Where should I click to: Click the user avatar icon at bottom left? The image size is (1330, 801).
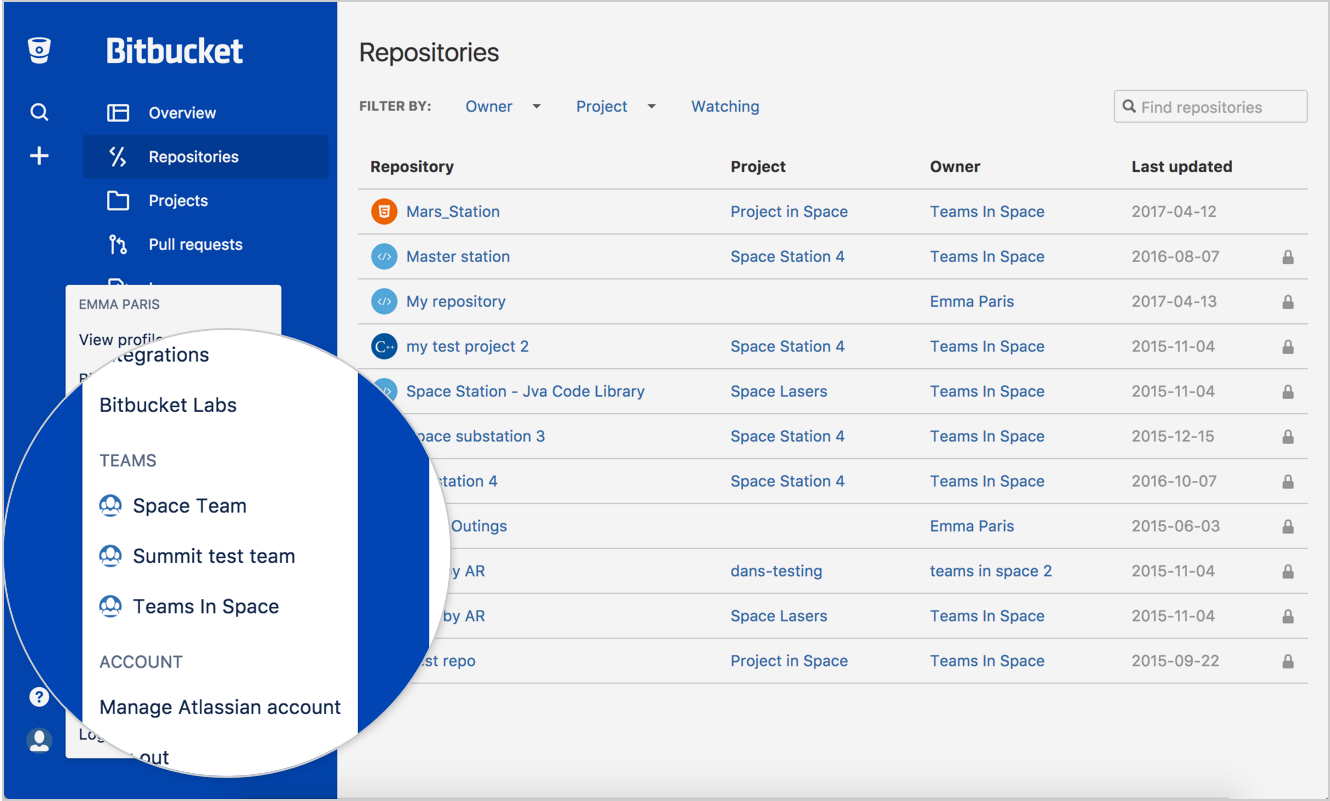tap(39, 741)
